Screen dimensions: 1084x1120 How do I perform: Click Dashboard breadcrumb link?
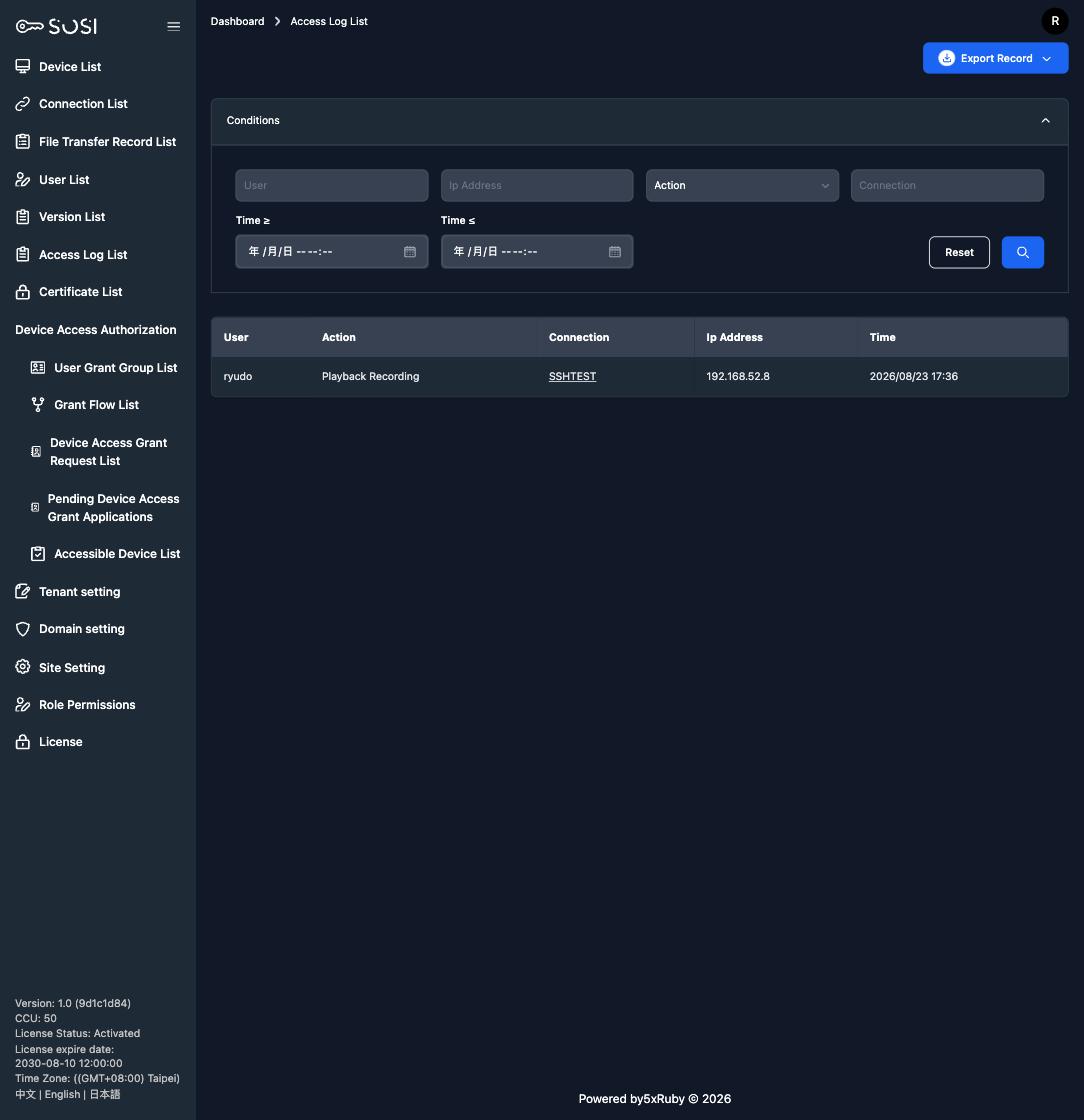click(x=237, y=21)
